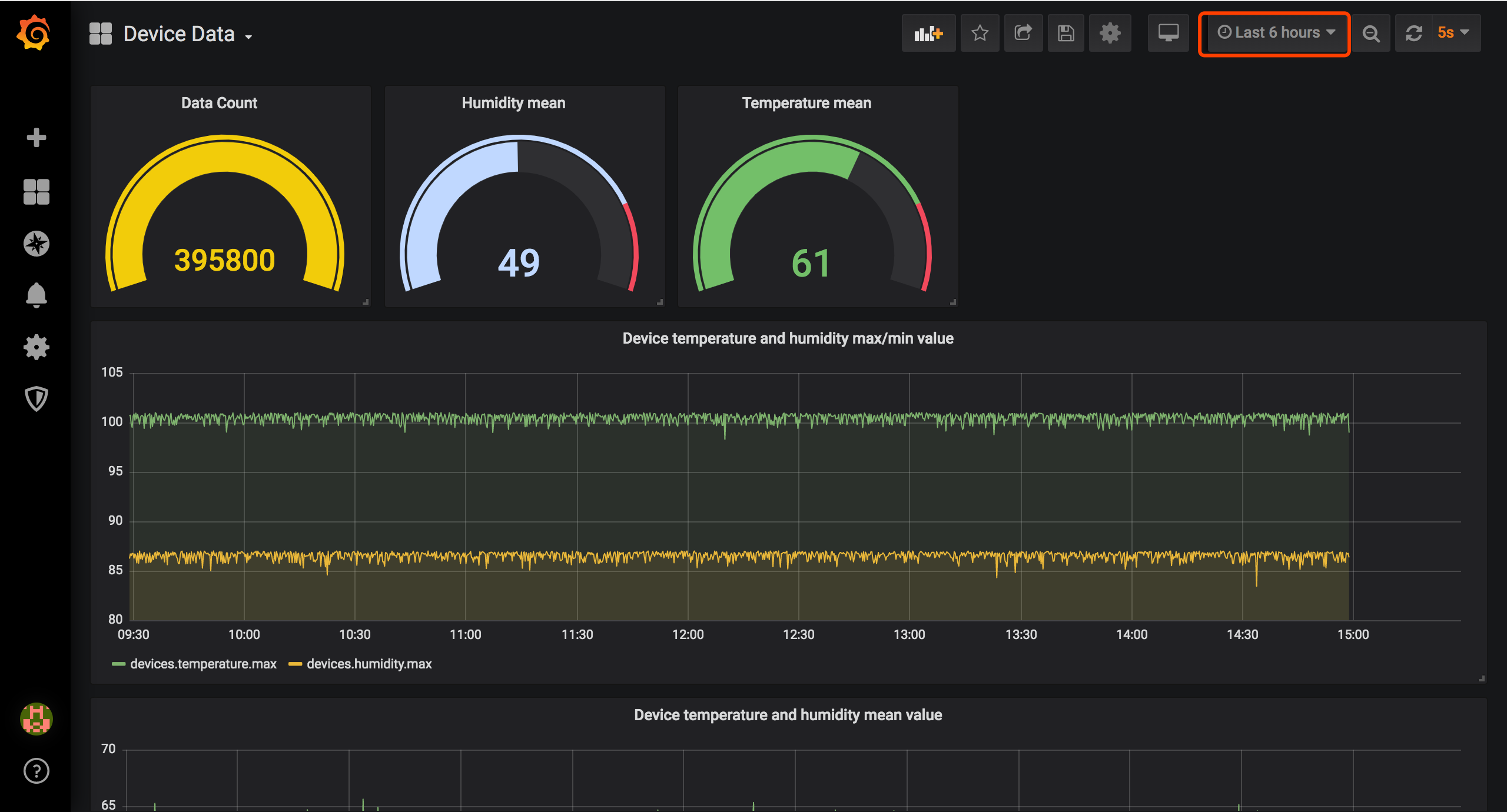Viewport: 1507px width, 812px height.
Task: Open the Explore compass icon
Action: point(36,243)
